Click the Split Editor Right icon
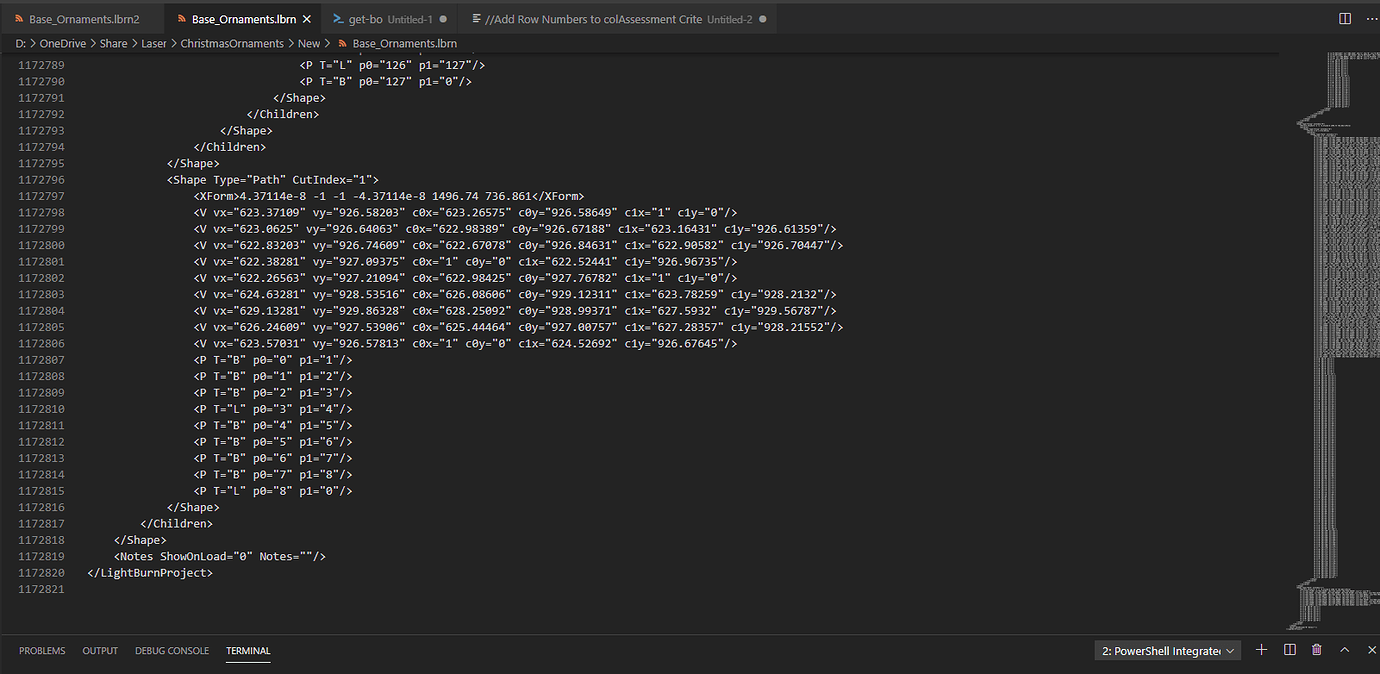Viewport: 1380px width, 674px height. pos(1345,19)
